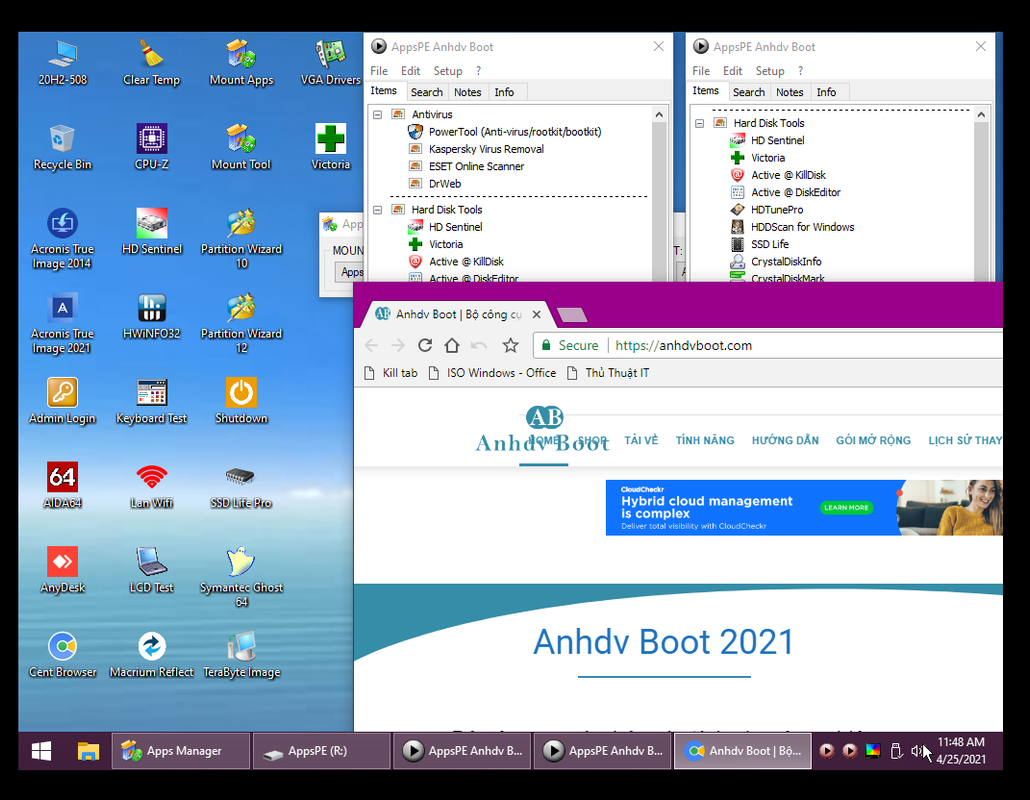Screen dimensions: 1030x800
Task: Switch to Info tab in right AppsPE window
Action: 826,92
